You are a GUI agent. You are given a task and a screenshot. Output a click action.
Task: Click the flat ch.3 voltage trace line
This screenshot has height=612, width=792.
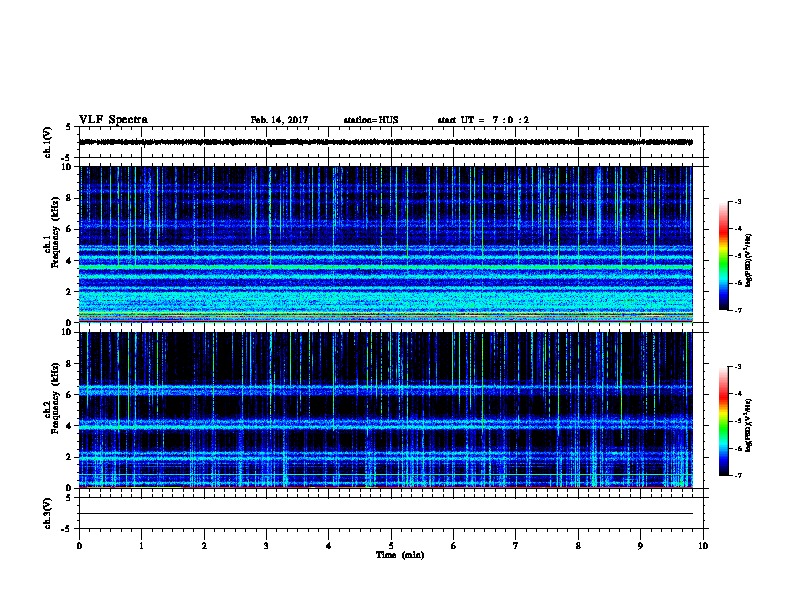386,514
